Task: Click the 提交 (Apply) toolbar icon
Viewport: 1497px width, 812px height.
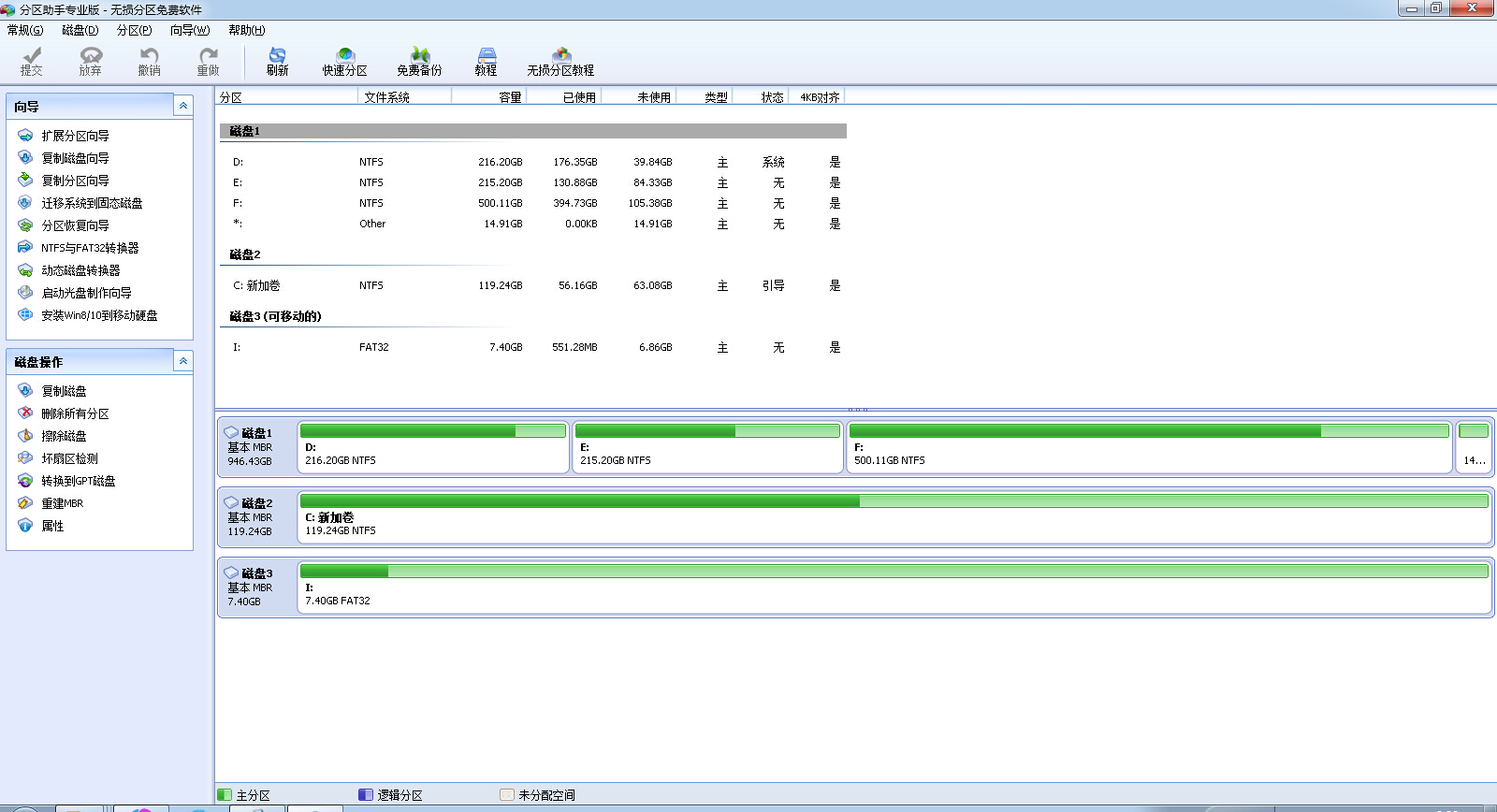Action: click(x=32, y=61)
